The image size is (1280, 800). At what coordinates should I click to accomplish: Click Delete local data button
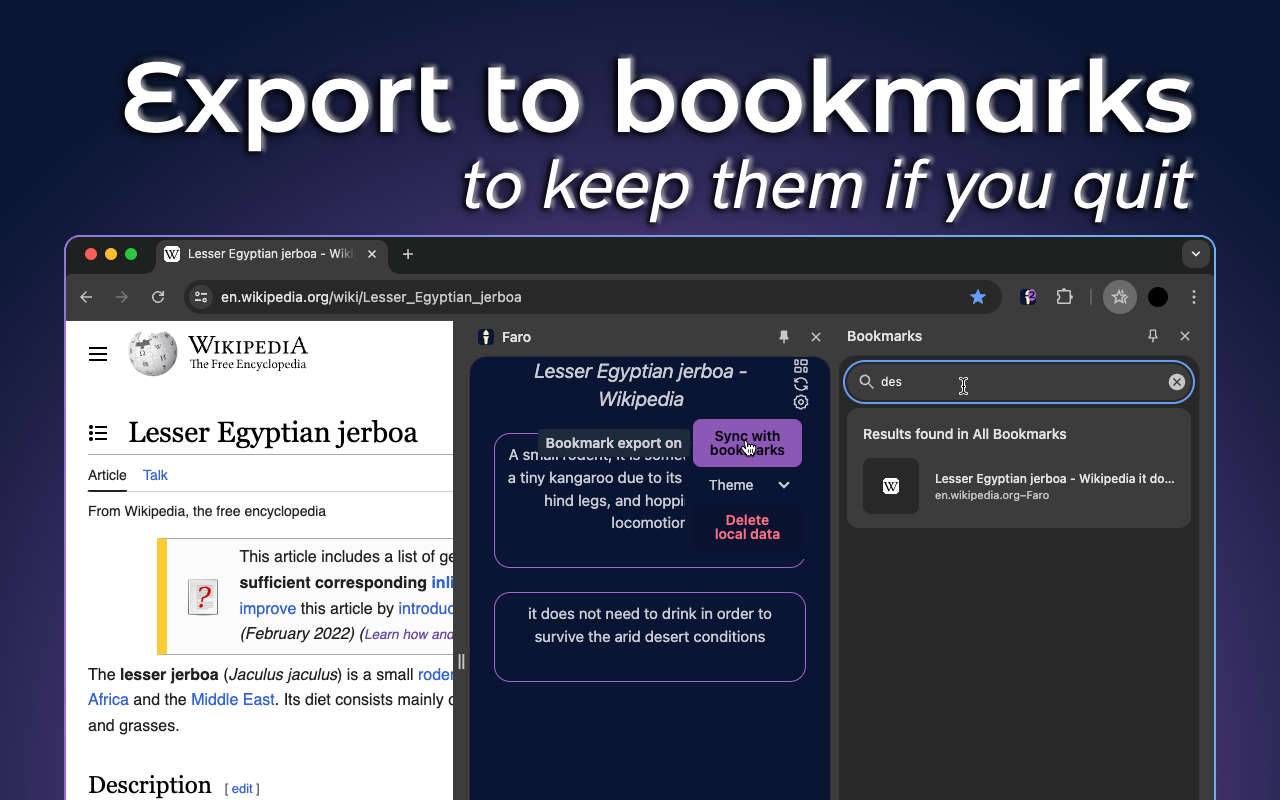pos(747,527)
